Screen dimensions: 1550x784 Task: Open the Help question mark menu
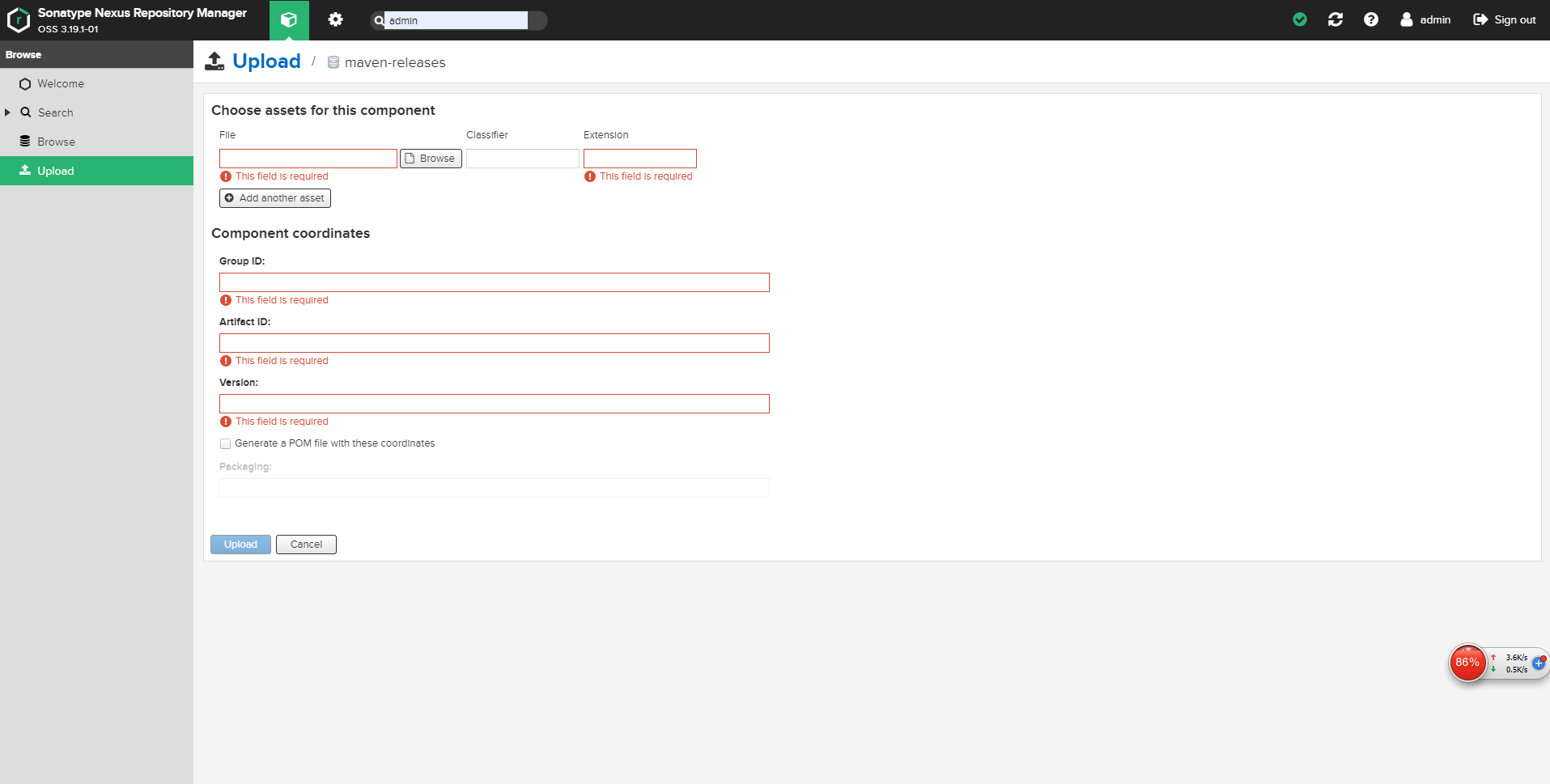coord(1371,19)
